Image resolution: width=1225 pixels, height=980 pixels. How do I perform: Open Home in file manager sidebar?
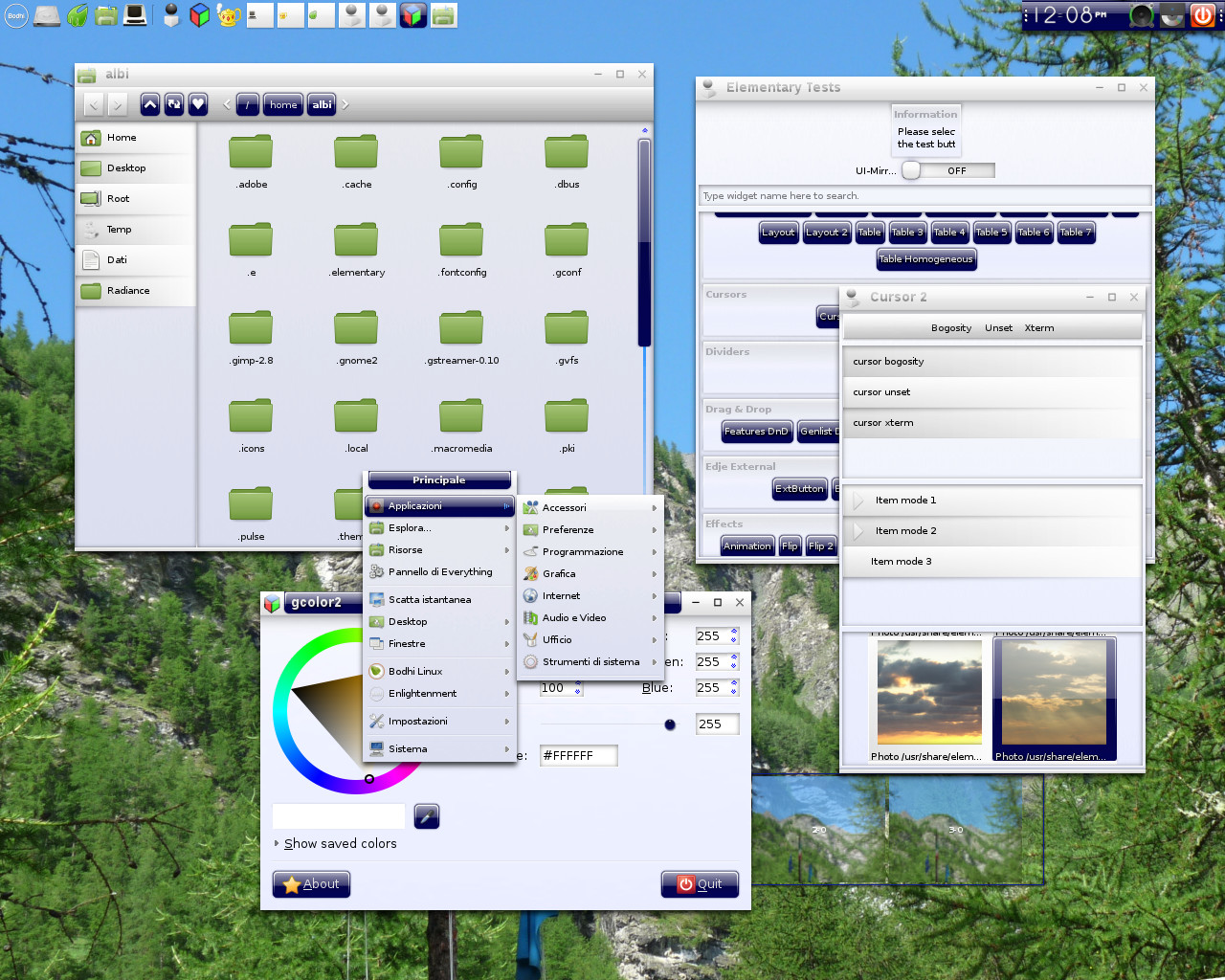(x=136, y=138)
